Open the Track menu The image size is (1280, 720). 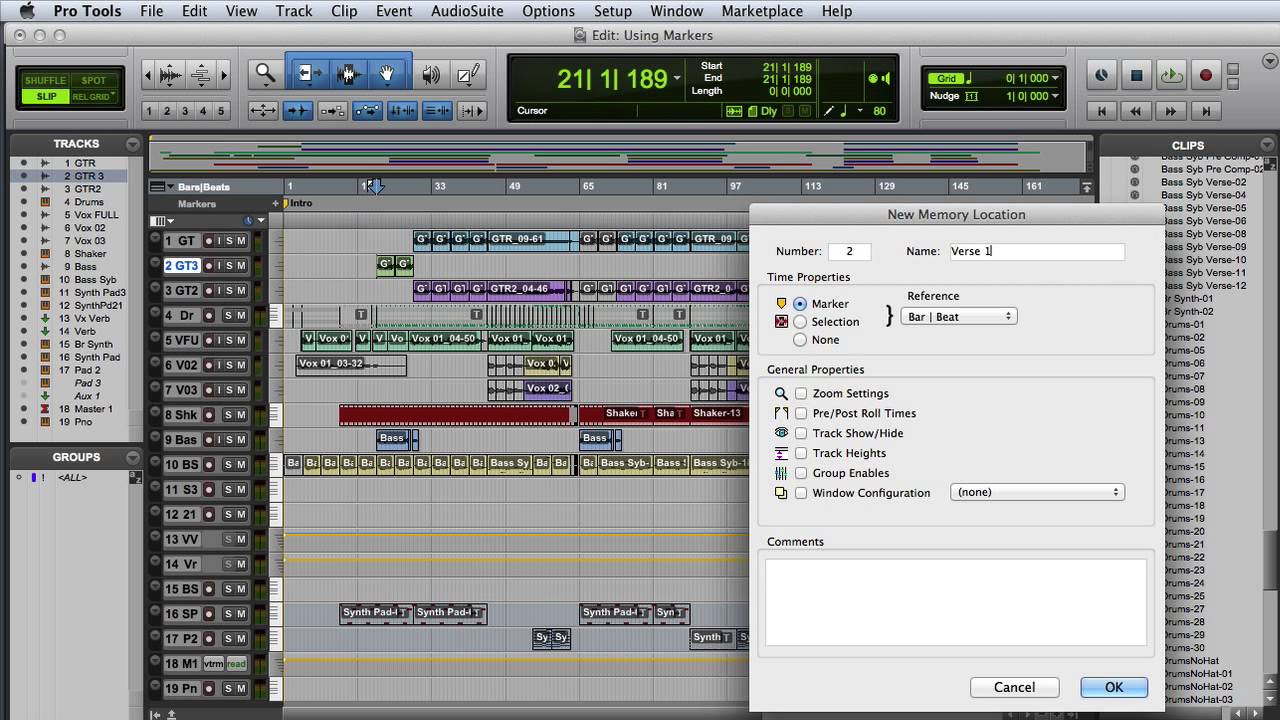[x=294, y=11]
